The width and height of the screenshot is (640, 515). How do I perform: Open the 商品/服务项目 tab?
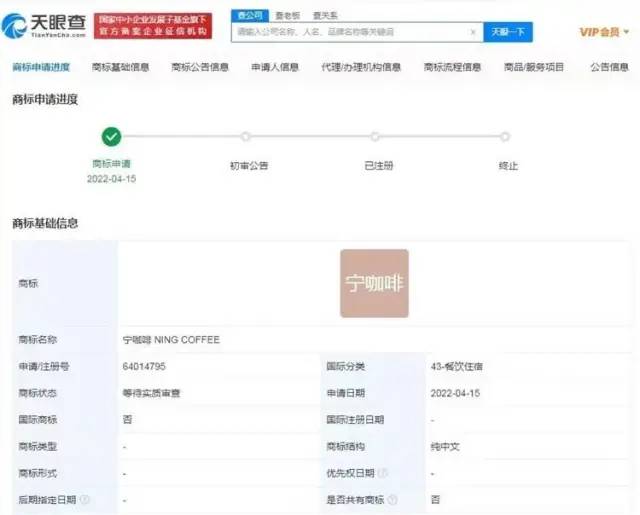coord(534,68)
